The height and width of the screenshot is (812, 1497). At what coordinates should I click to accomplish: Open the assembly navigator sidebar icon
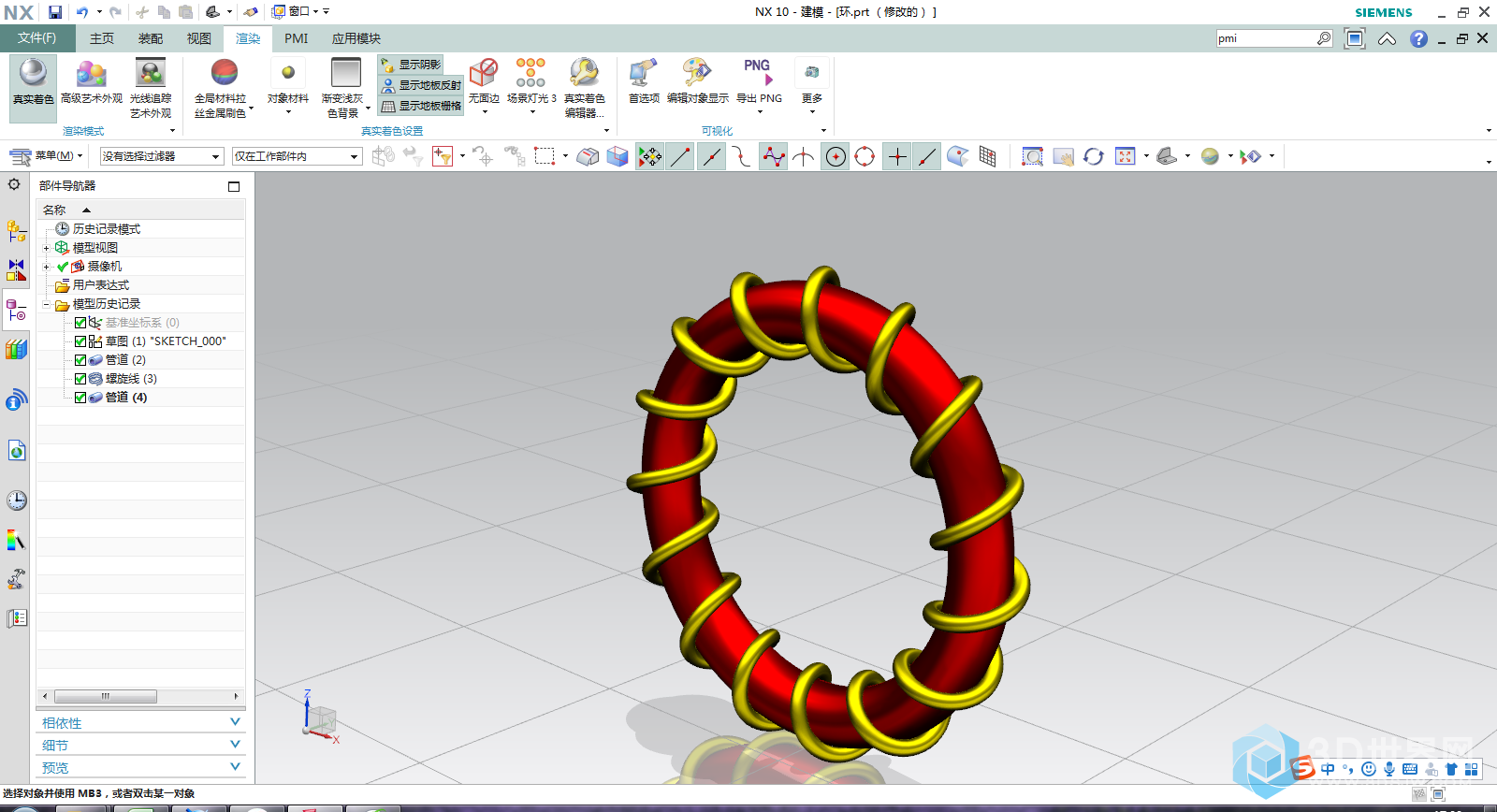[16, 230]
